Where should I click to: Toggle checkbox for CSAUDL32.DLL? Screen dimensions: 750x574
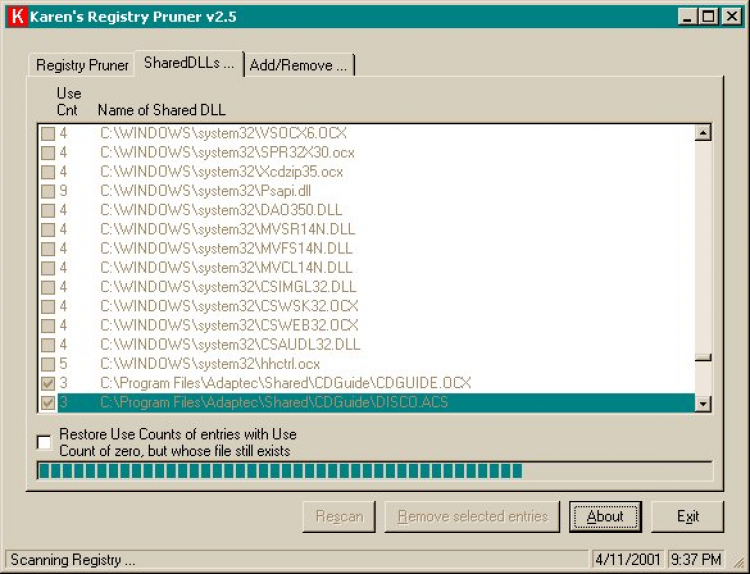click(48, 344)
